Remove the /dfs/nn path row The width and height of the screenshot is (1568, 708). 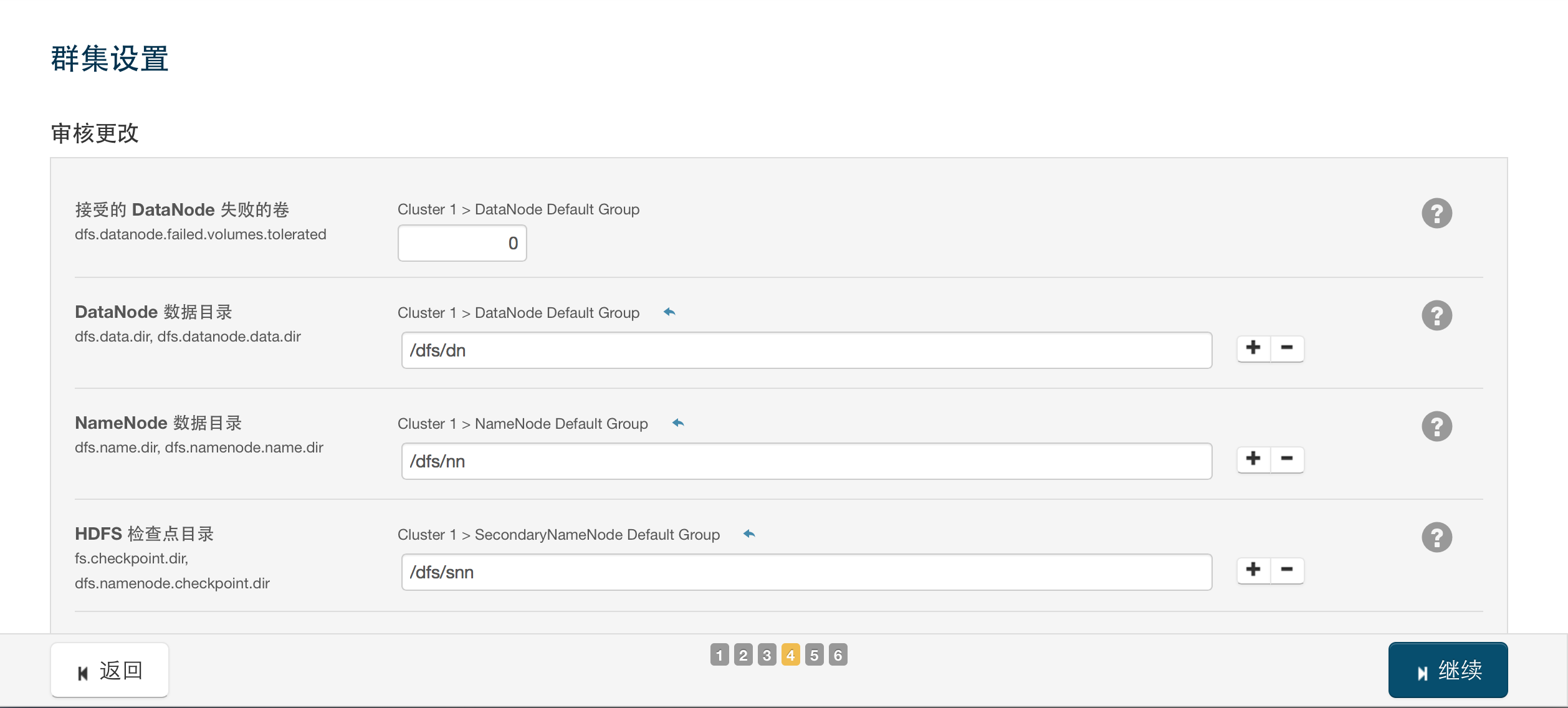[1287, 459]
